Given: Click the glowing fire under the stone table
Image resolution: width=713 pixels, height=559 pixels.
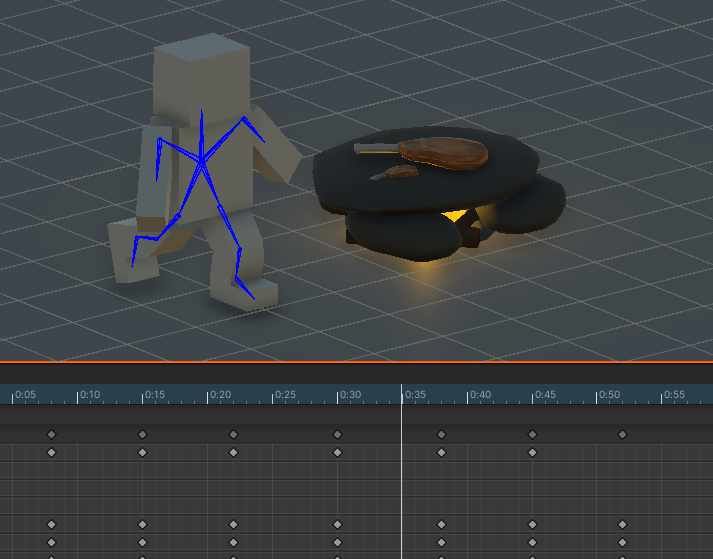Looking at the screenshot, I should click(454, 215).
